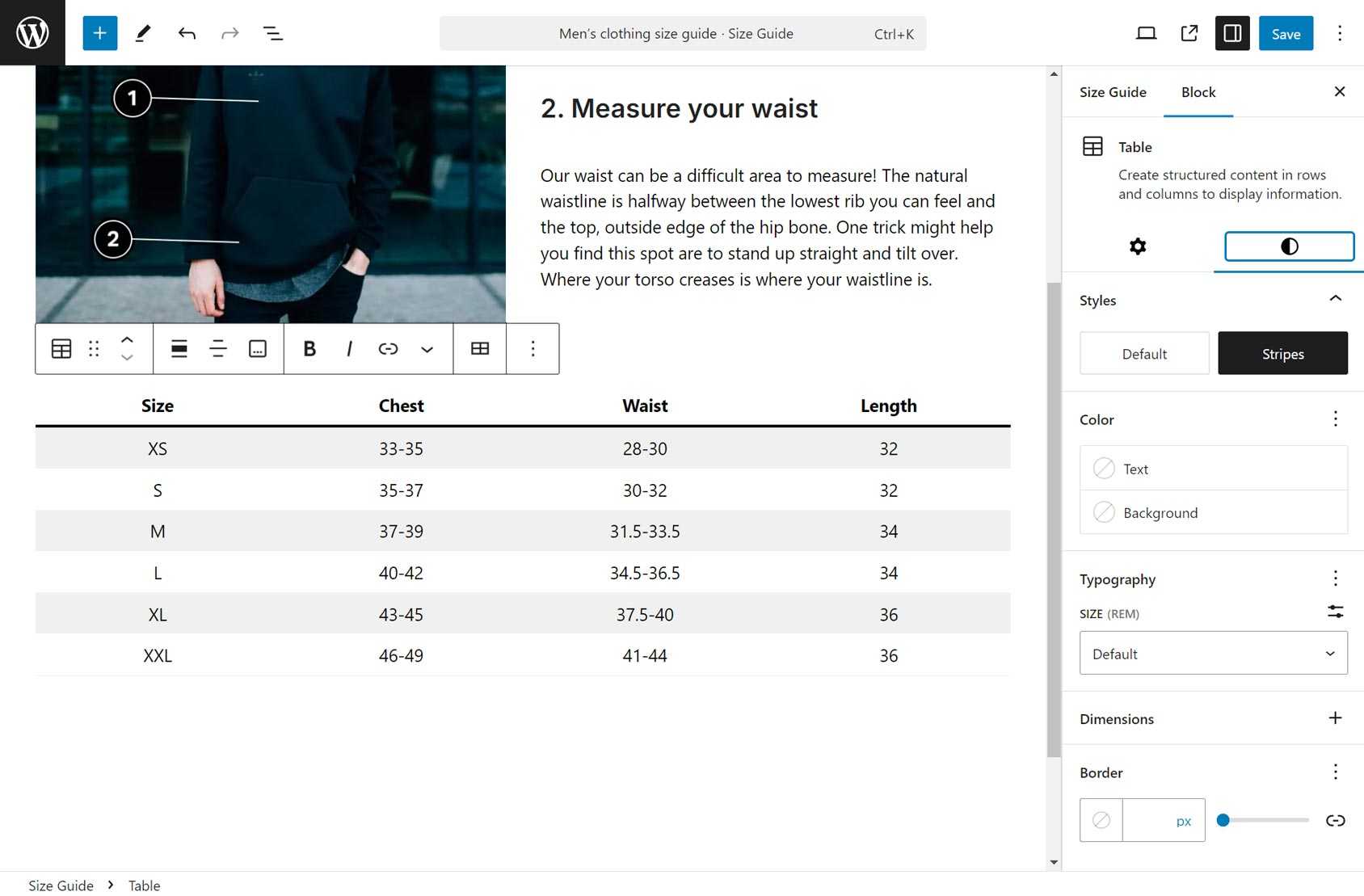The image size is (1364, 896).
Task: Open the Edit table rows and columns menu
Action: 480,349
